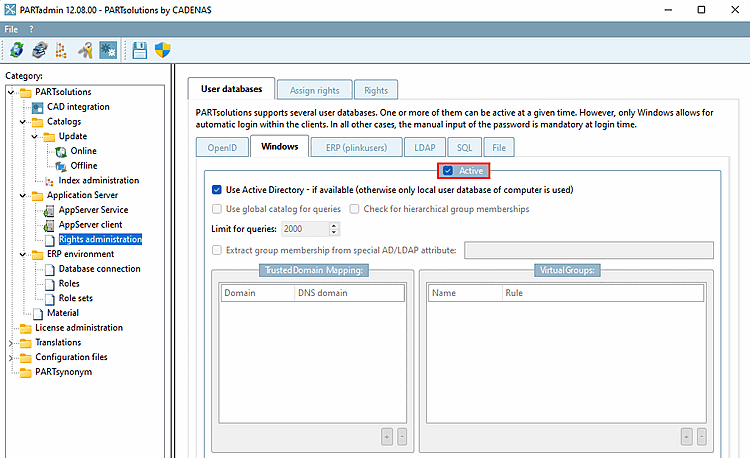Click the PARTsynonym folder icon

26,372
